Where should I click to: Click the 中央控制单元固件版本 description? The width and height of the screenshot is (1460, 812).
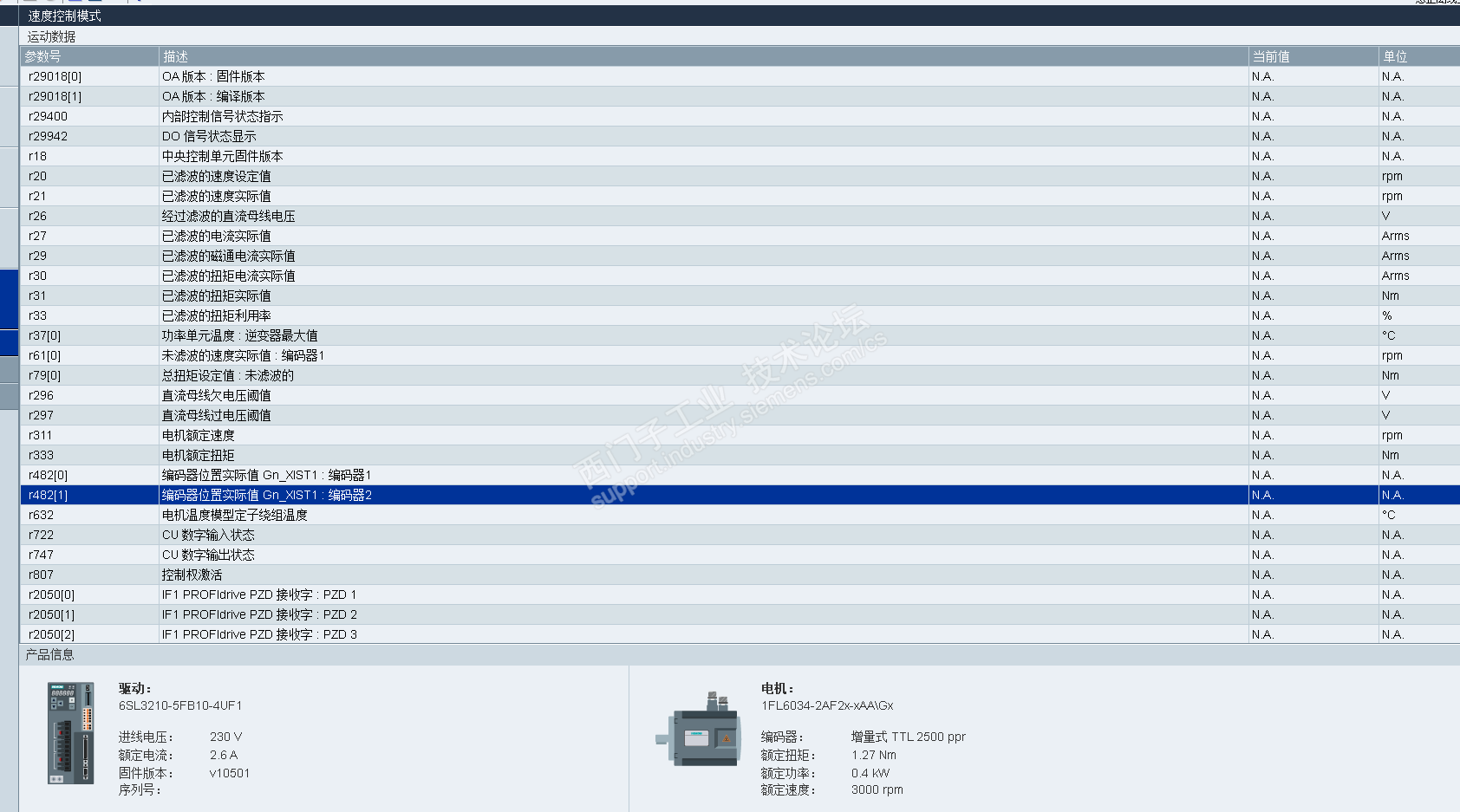pos(223,156)
